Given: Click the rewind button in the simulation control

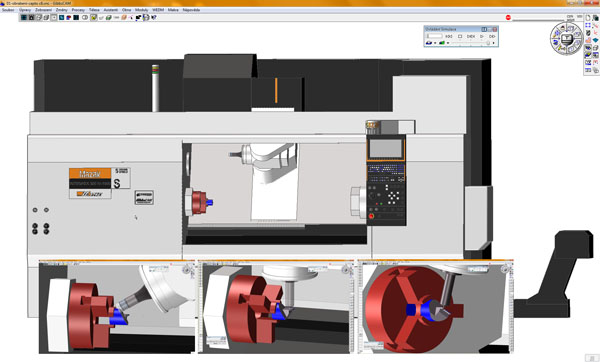Looking at the screenshot, I should point(449,36).
